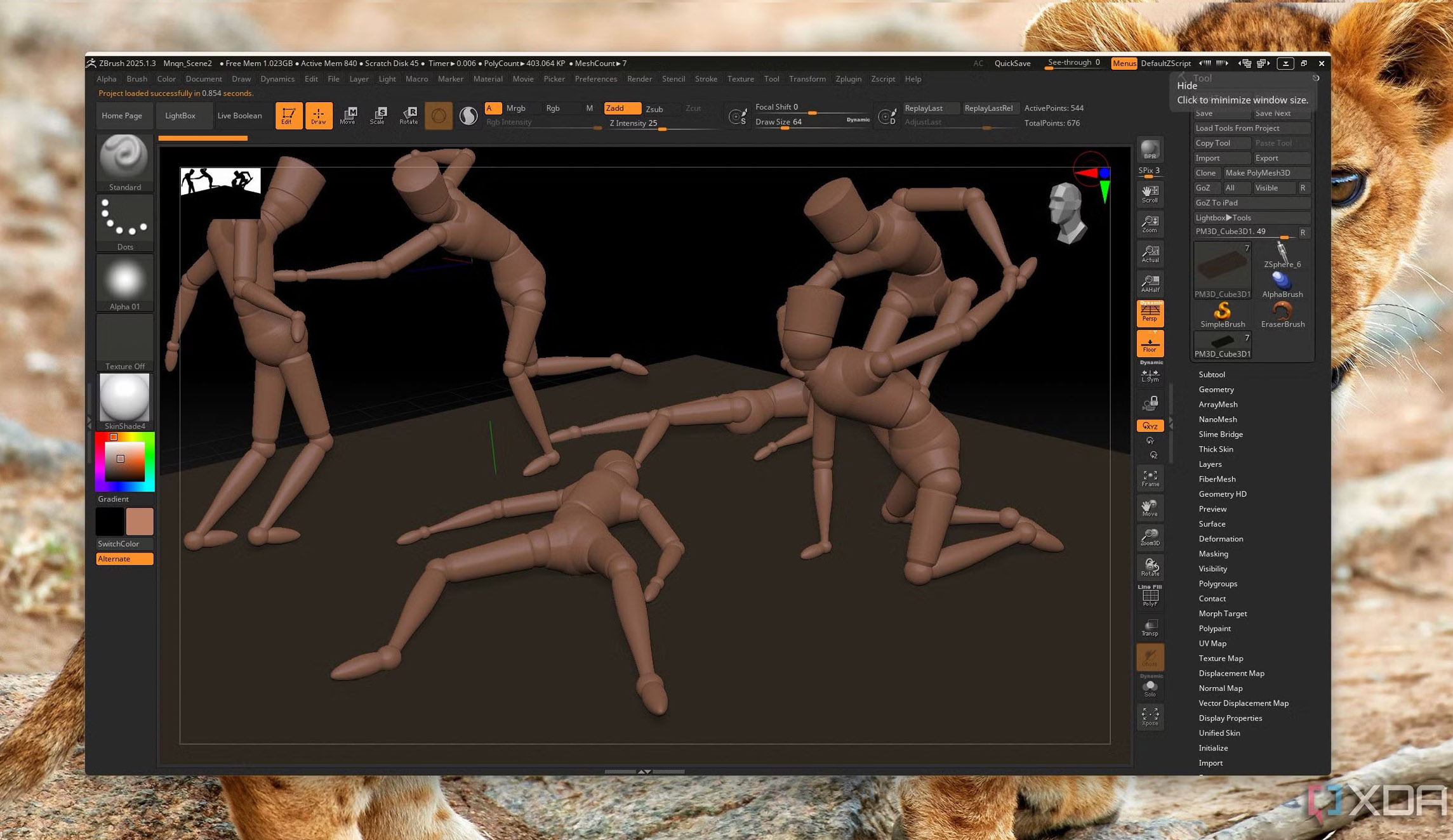Click the AAHalf icon
Screen dimensions: 1453x840
click(1150, 283)
